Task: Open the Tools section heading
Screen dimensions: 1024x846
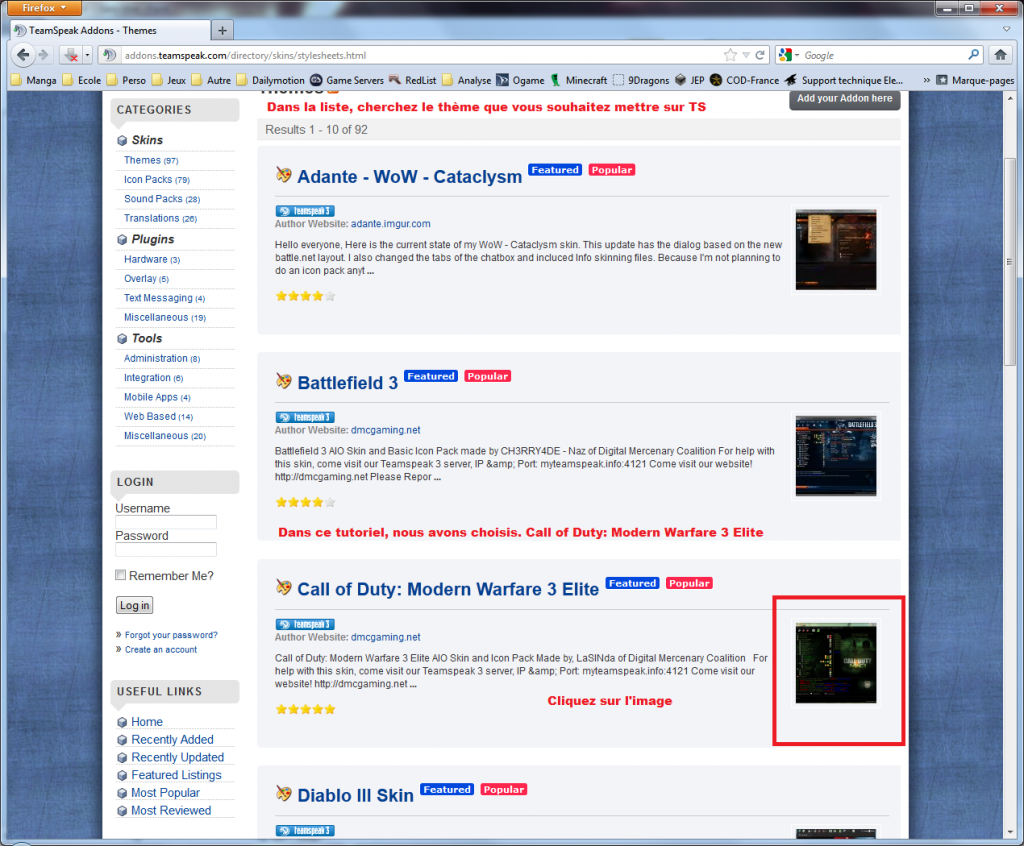Action: coord(146,338)
